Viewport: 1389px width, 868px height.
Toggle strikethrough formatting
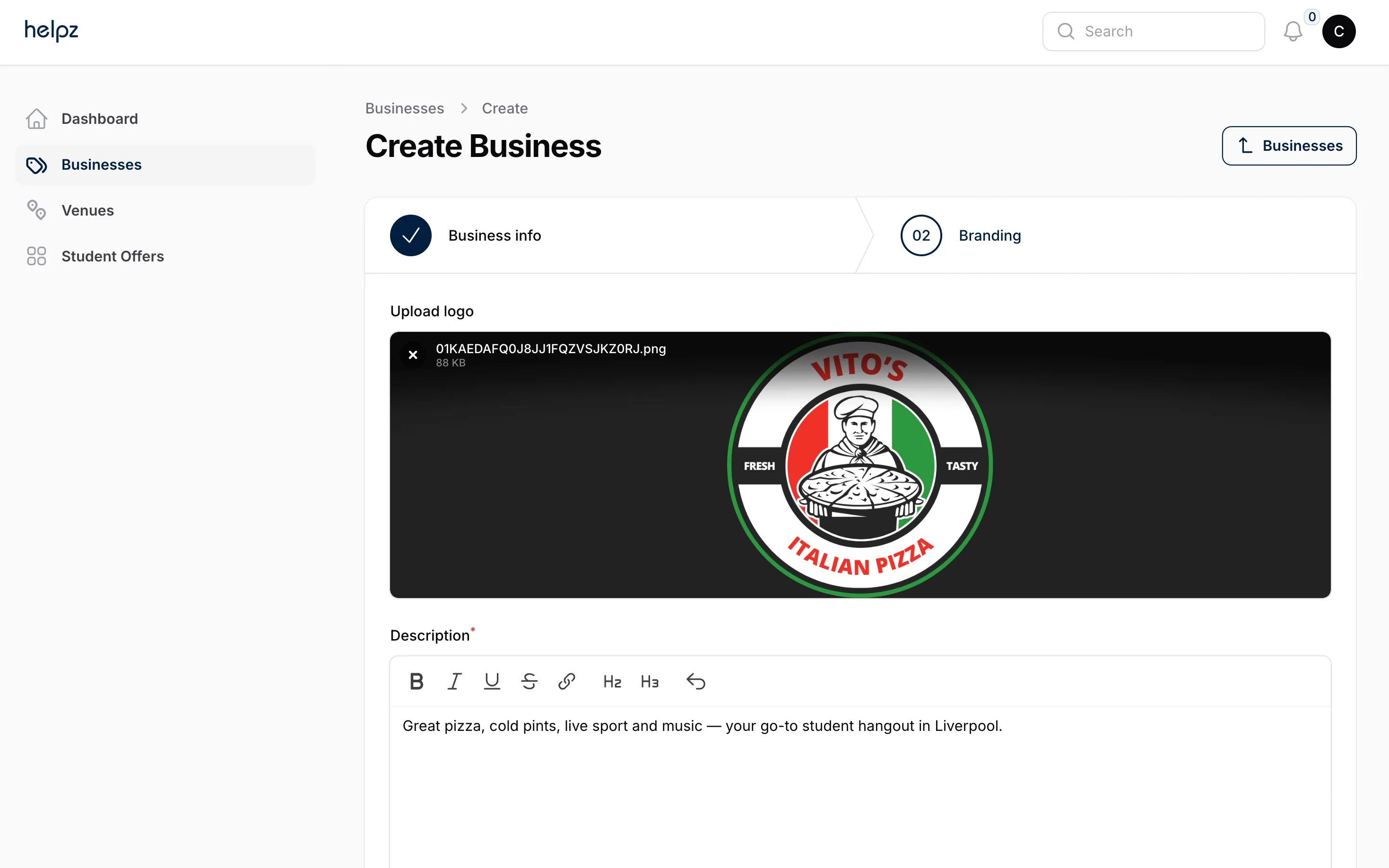coord(529,681)
